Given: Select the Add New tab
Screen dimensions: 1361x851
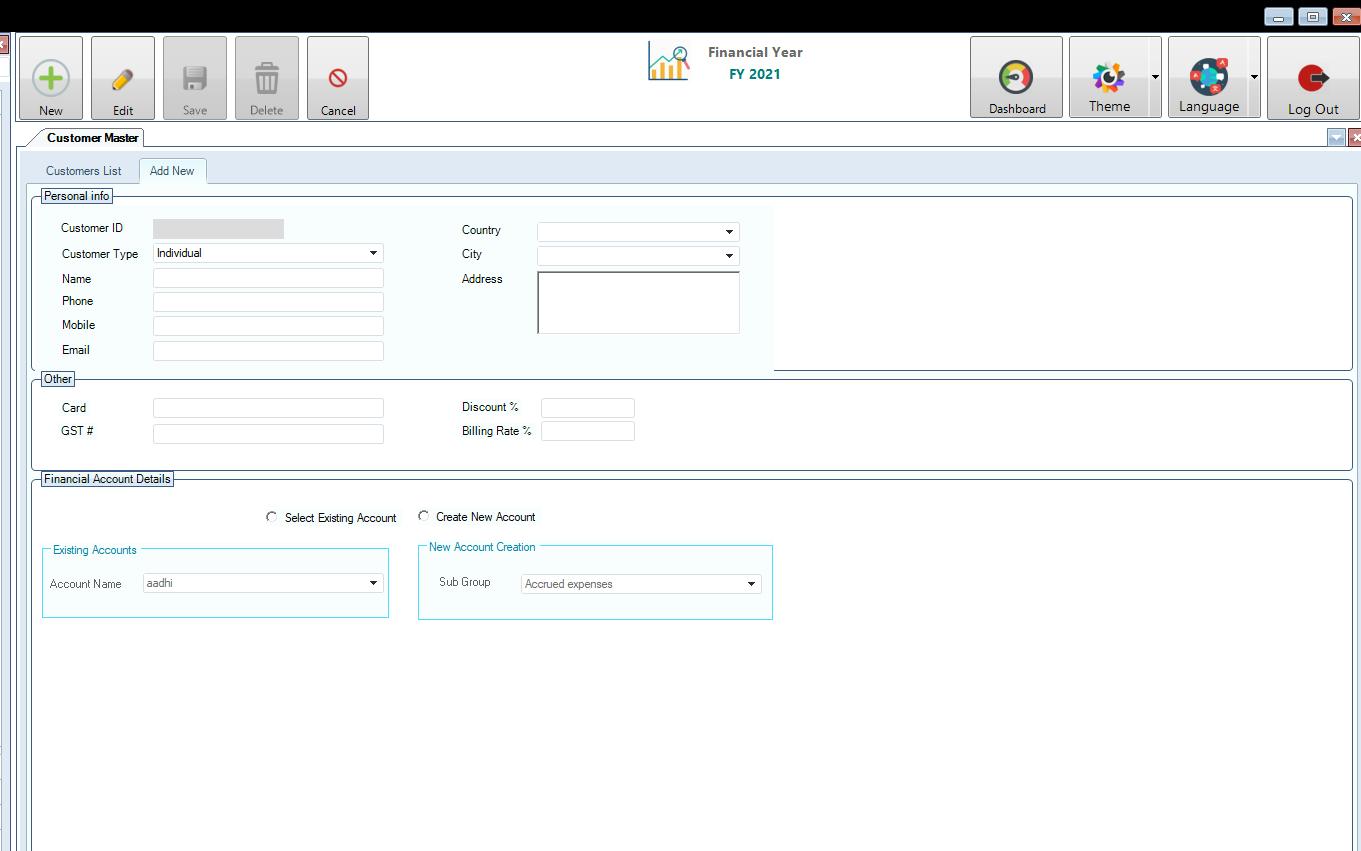Looking at the screenshot, I should point(172,171).
